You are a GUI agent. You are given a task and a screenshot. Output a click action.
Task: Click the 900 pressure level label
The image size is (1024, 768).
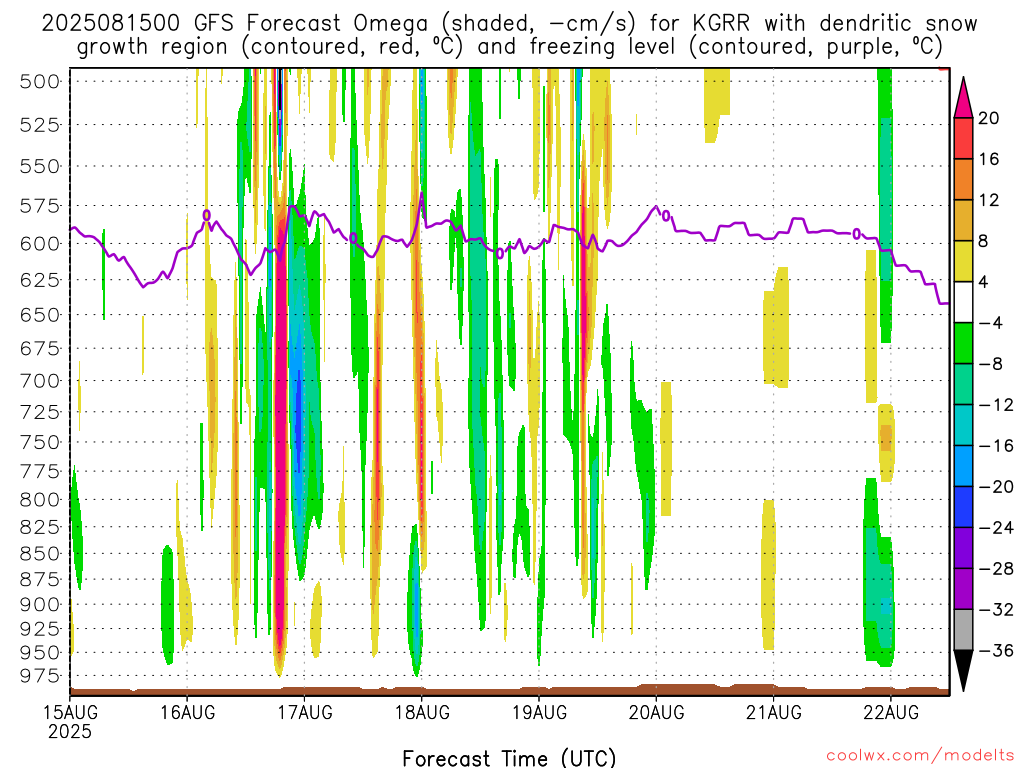coord(40,605)
